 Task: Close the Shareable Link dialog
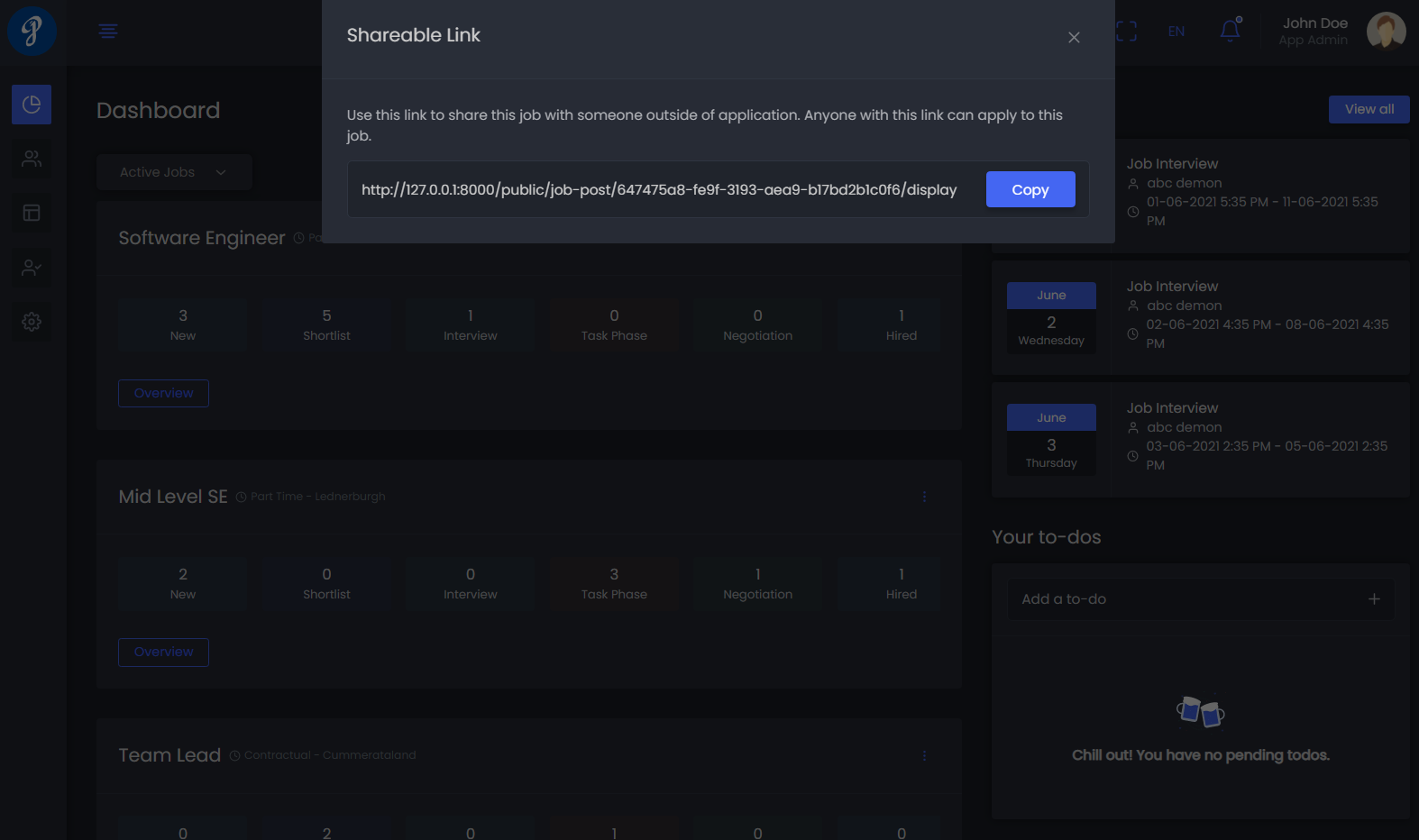(x=1073, y=37)
